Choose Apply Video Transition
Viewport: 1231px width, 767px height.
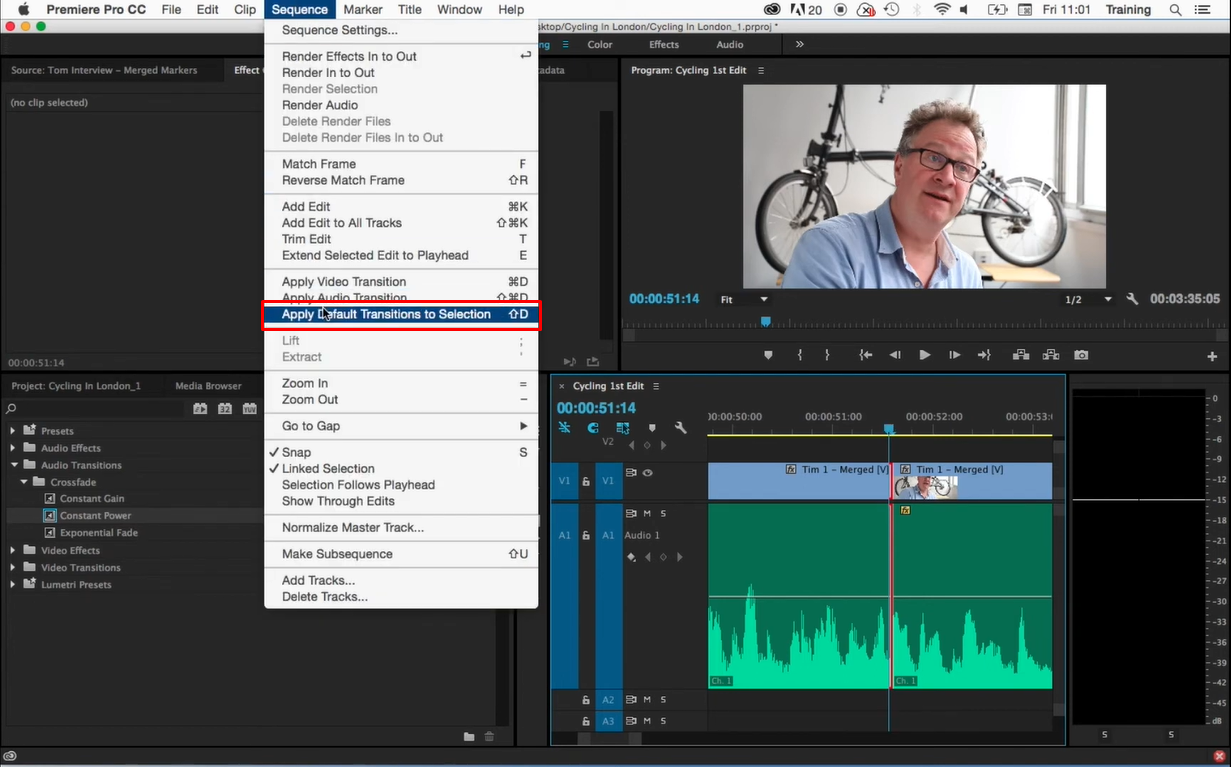[x=401, y=282]
